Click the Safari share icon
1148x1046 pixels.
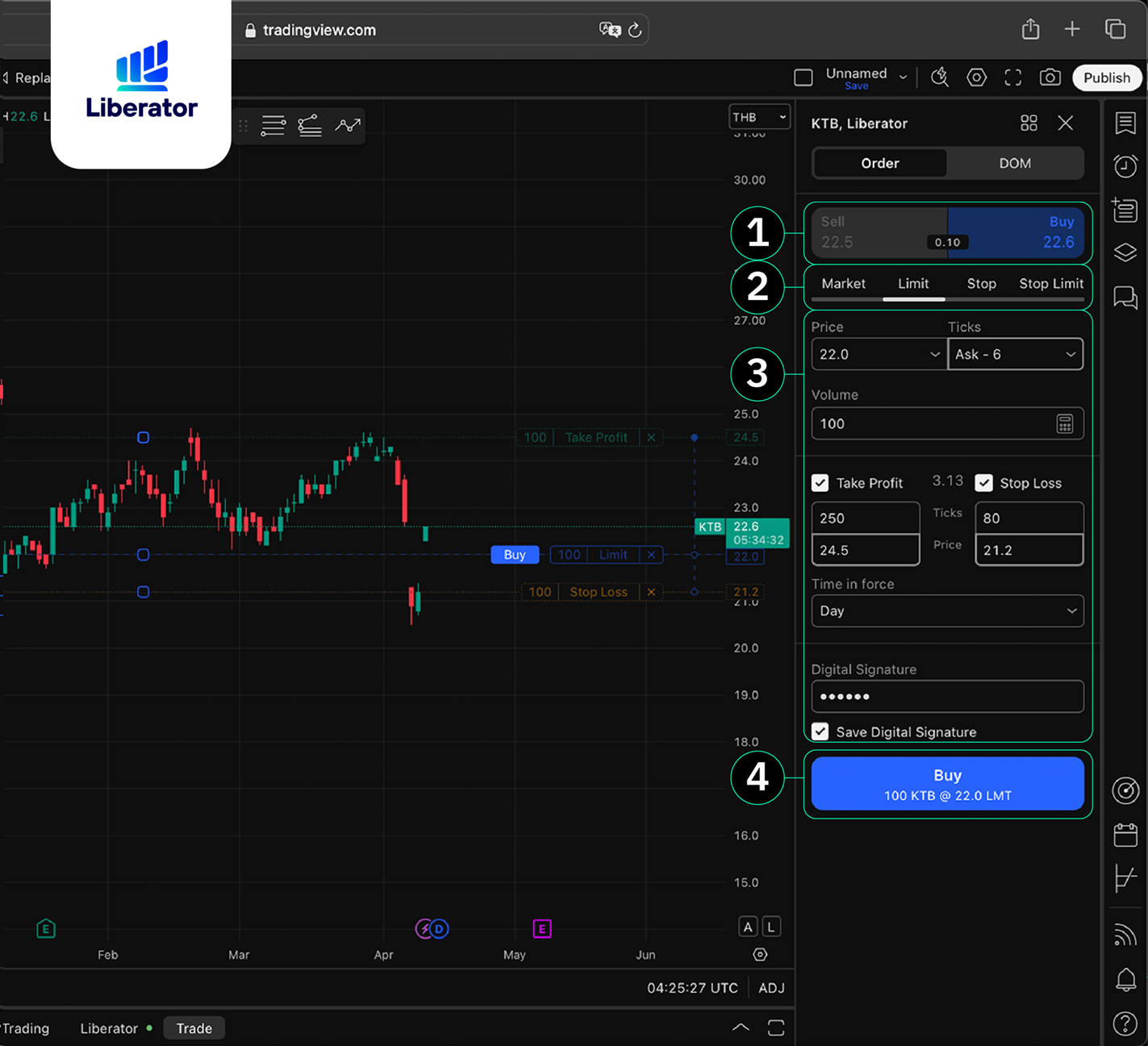coord(1030,29)
